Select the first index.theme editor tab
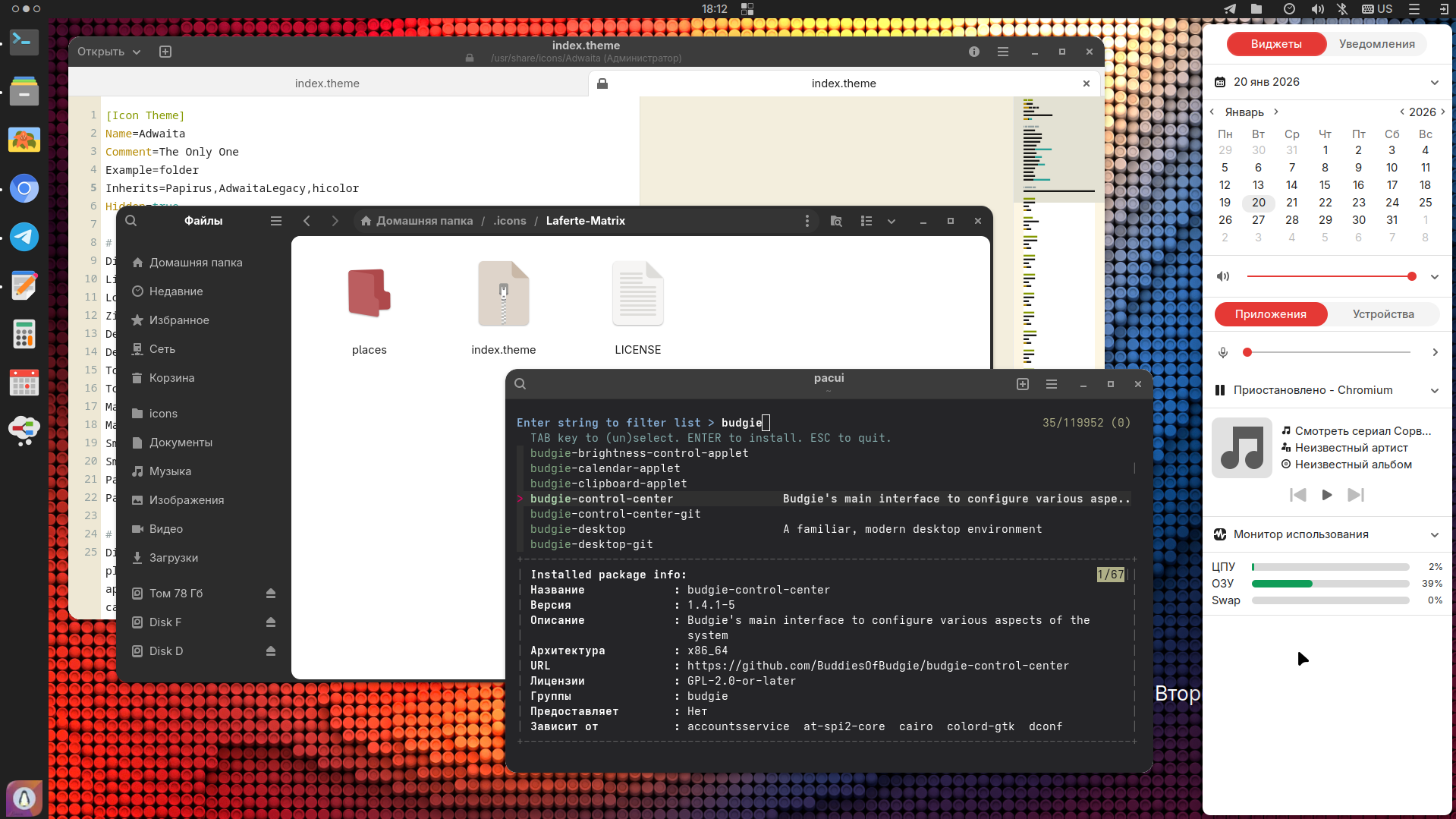The width and height of the screenshot is (1456, 819). pyautogui.click(x=327, y=83)
